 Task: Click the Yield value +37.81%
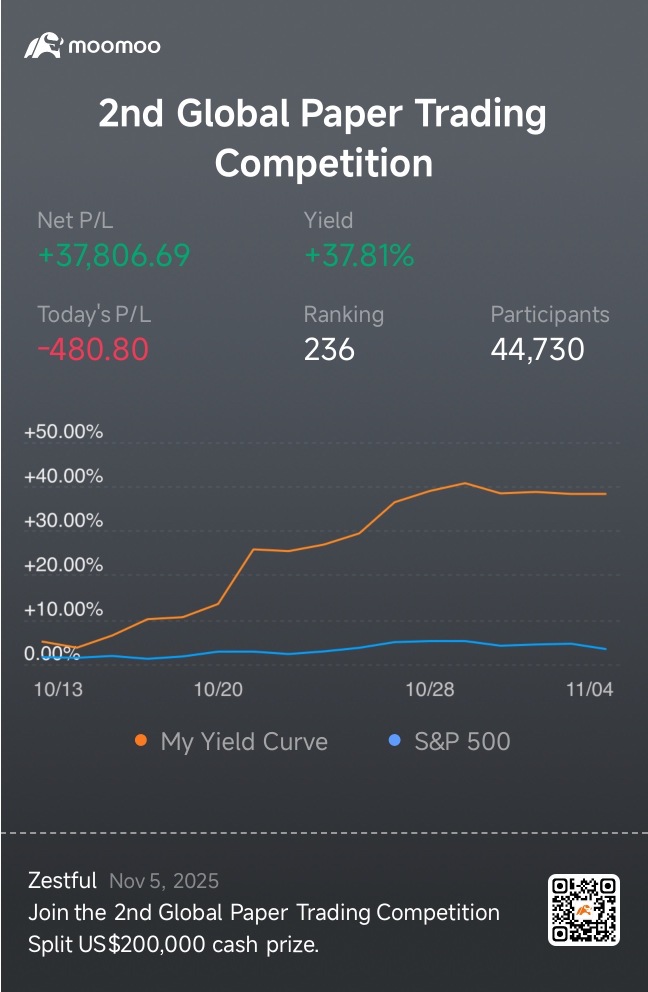(359, 256)
